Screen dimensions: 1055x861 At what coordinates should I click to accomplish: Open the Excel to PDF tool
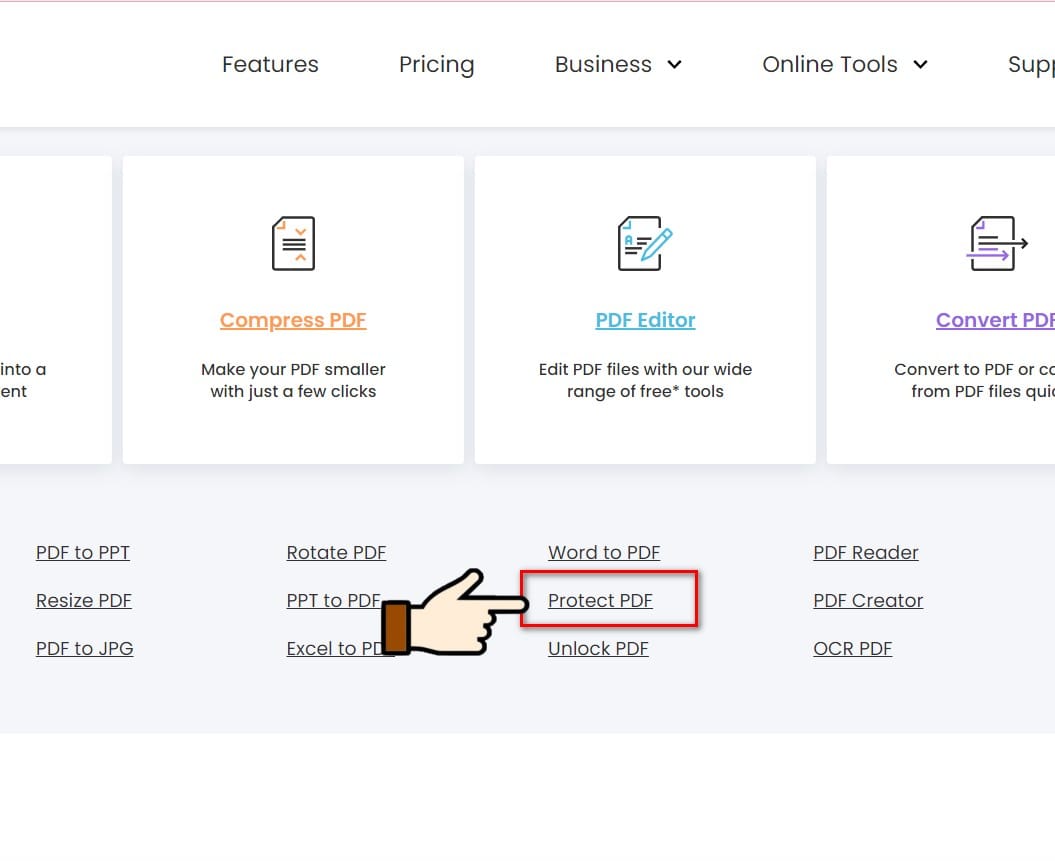pos(334,649)
